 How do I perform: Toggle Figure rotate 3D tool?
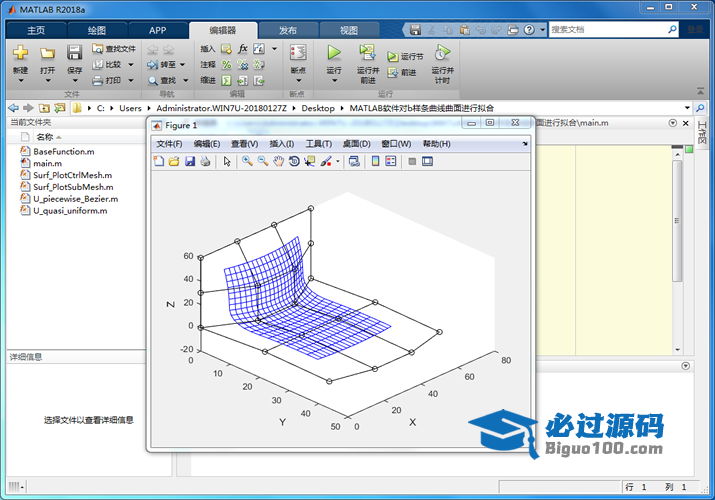tap(294, 161)
